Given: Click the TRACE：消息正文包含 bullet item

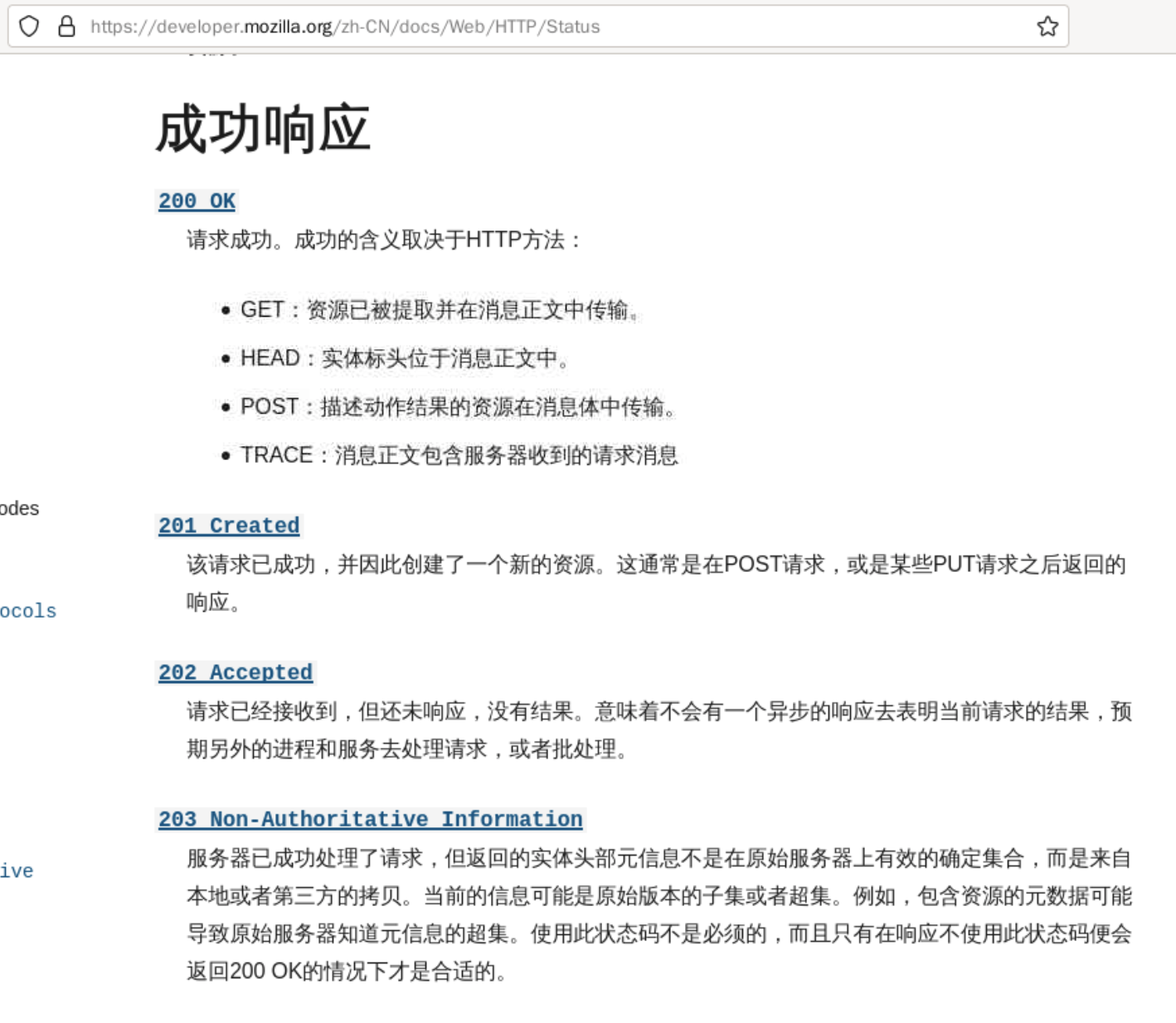Looking at the screenshot, I should [459, 455].
